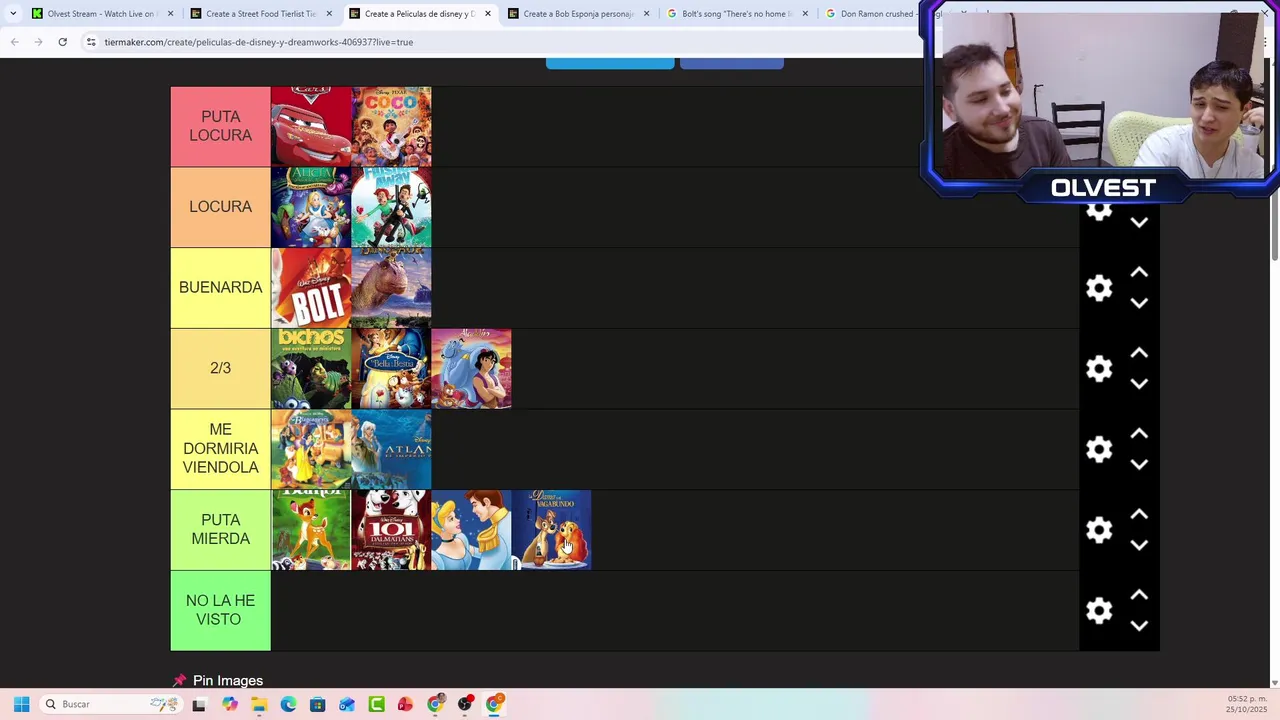
Task: Select the Atlantis movie thumbnail
Action: (391, 449)
